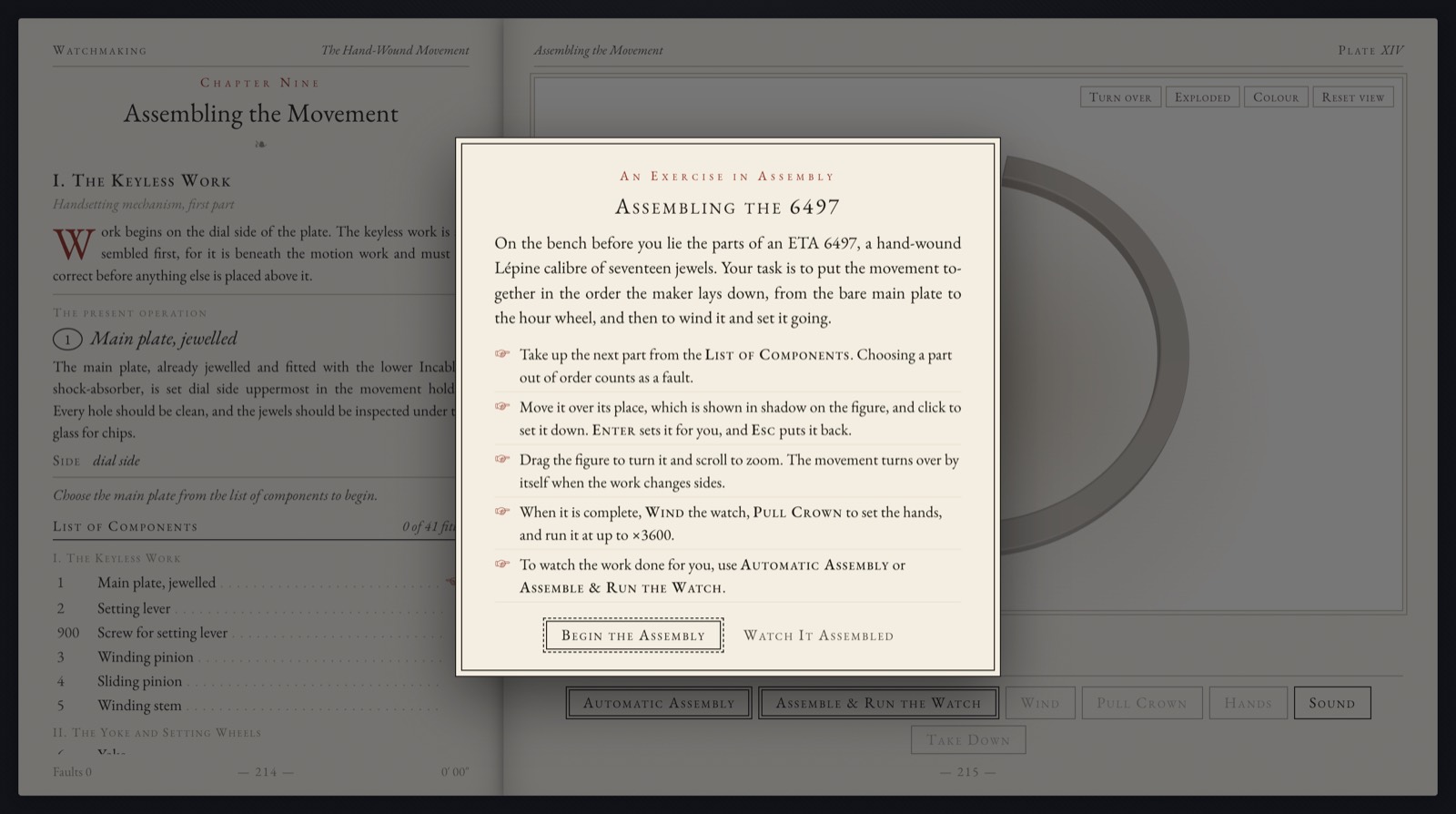This screenshot has height=814, width=1456.
Task: Click the 'Main plate, jewelled' operation heading
Action: point(164,339)
